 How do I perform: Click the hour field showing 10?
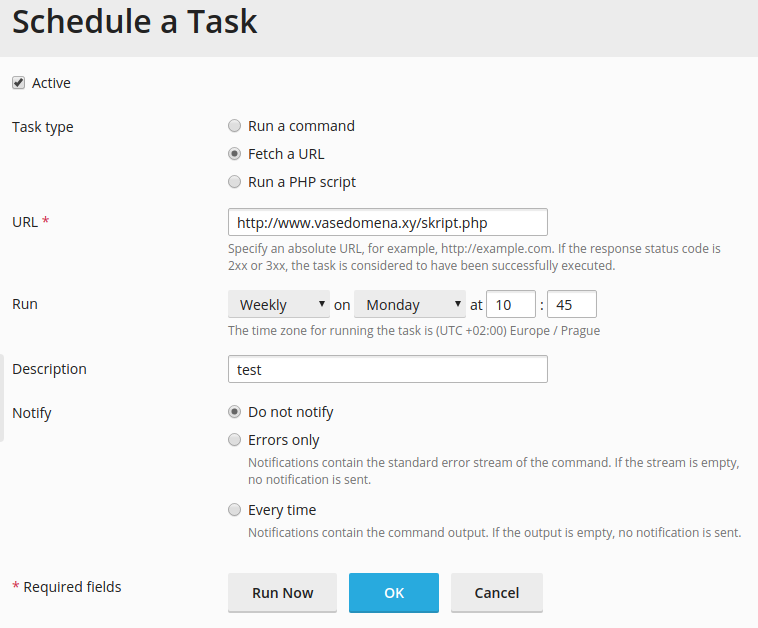point(511,304)
